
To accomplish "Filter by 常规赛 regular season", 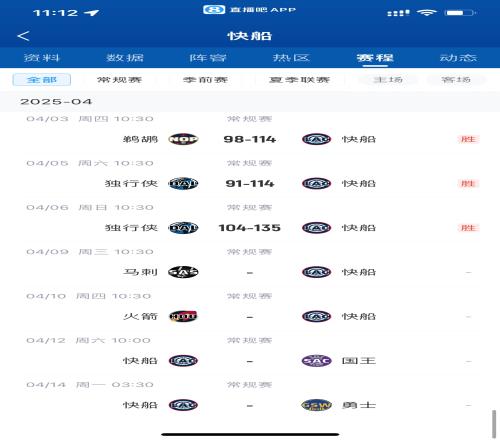I will pos(119,80).
